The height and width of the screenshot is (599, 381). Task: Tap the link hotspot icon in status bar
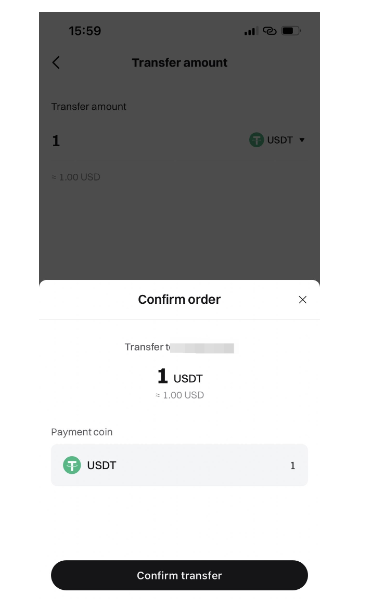(x=270, y=31)
